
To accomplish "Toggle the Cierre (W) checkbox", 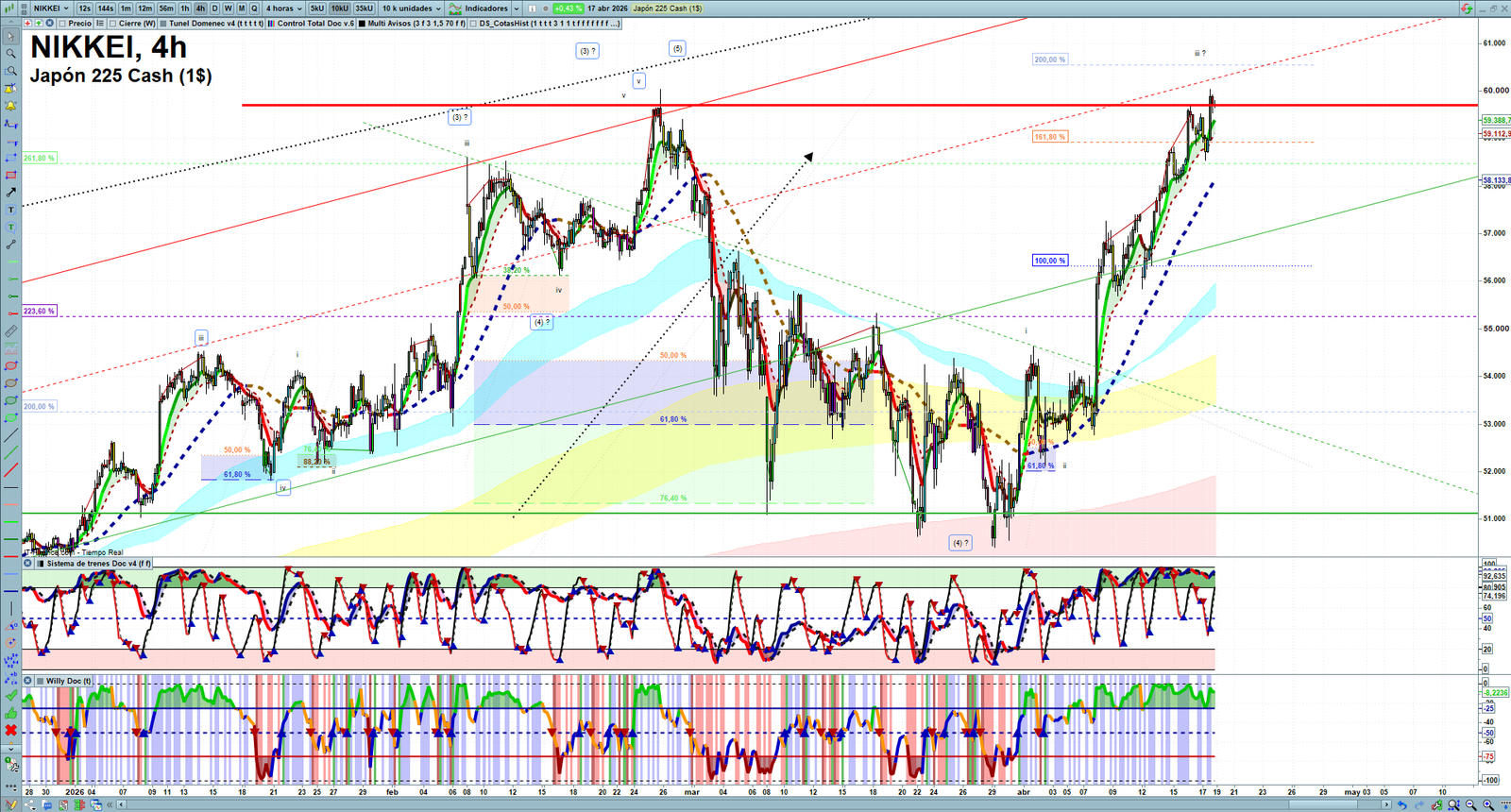I will (112, 24).
